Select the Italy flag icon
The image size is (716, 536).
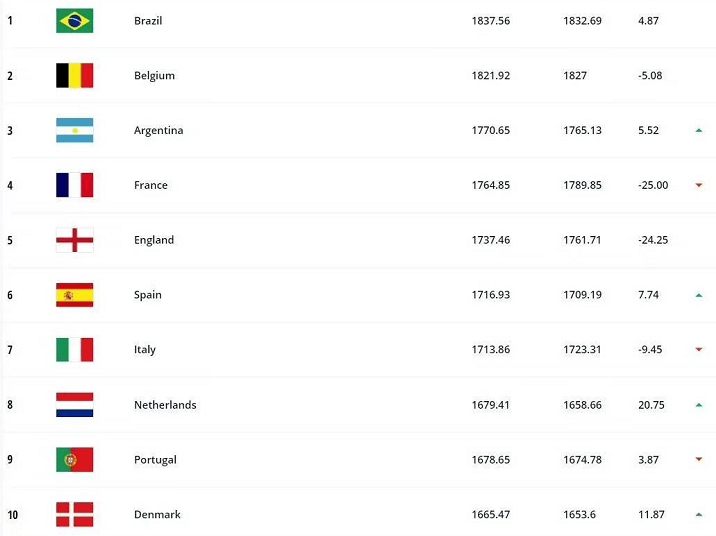(74, 350)
